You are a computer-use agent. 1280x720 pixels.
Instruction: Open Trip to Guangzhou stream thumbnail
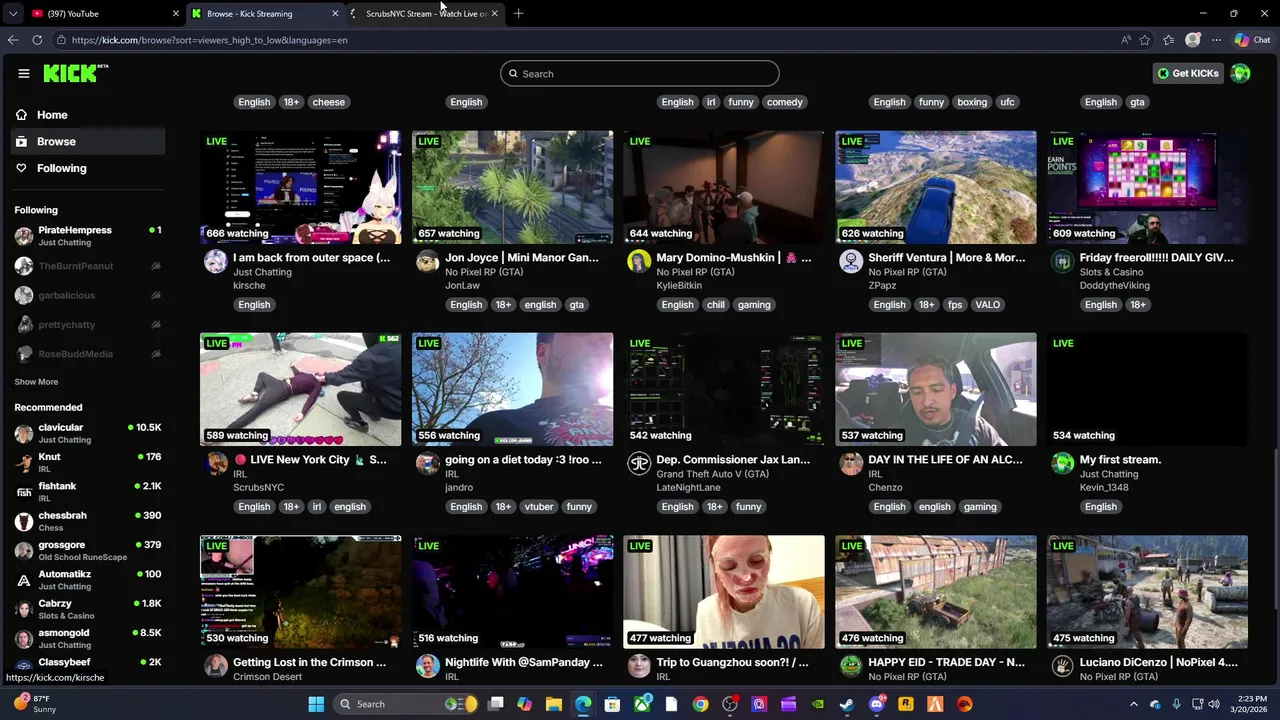[724, 592]
